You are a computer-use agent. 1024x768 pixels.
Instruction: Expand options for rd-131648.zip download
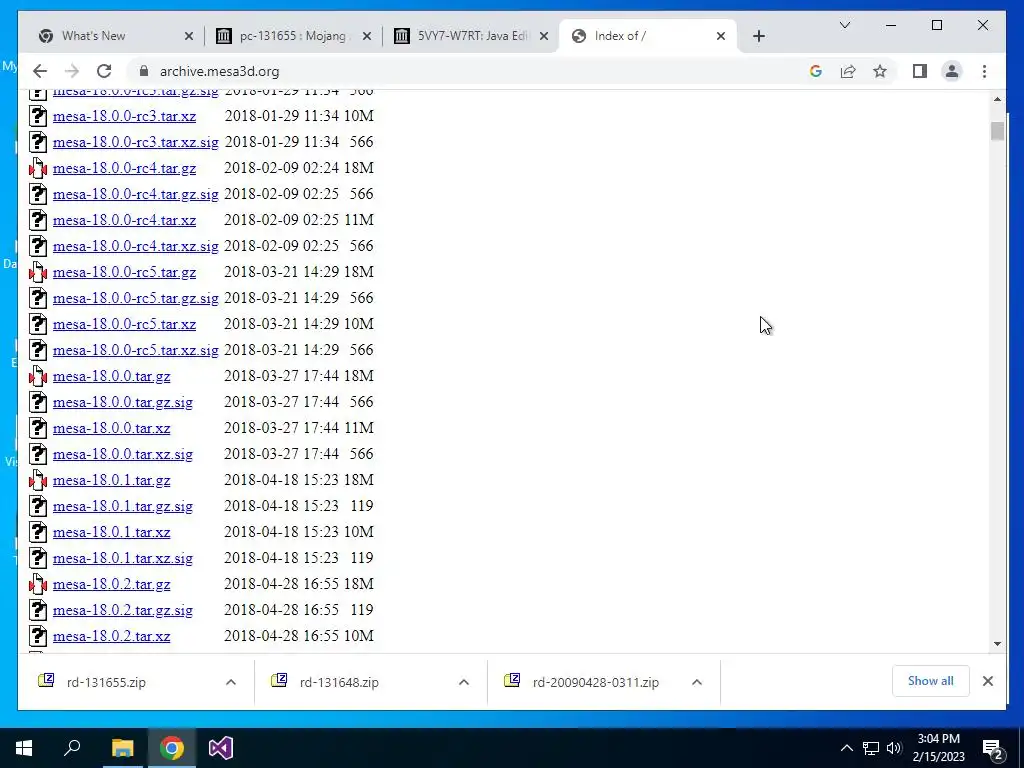click(464, 682)
